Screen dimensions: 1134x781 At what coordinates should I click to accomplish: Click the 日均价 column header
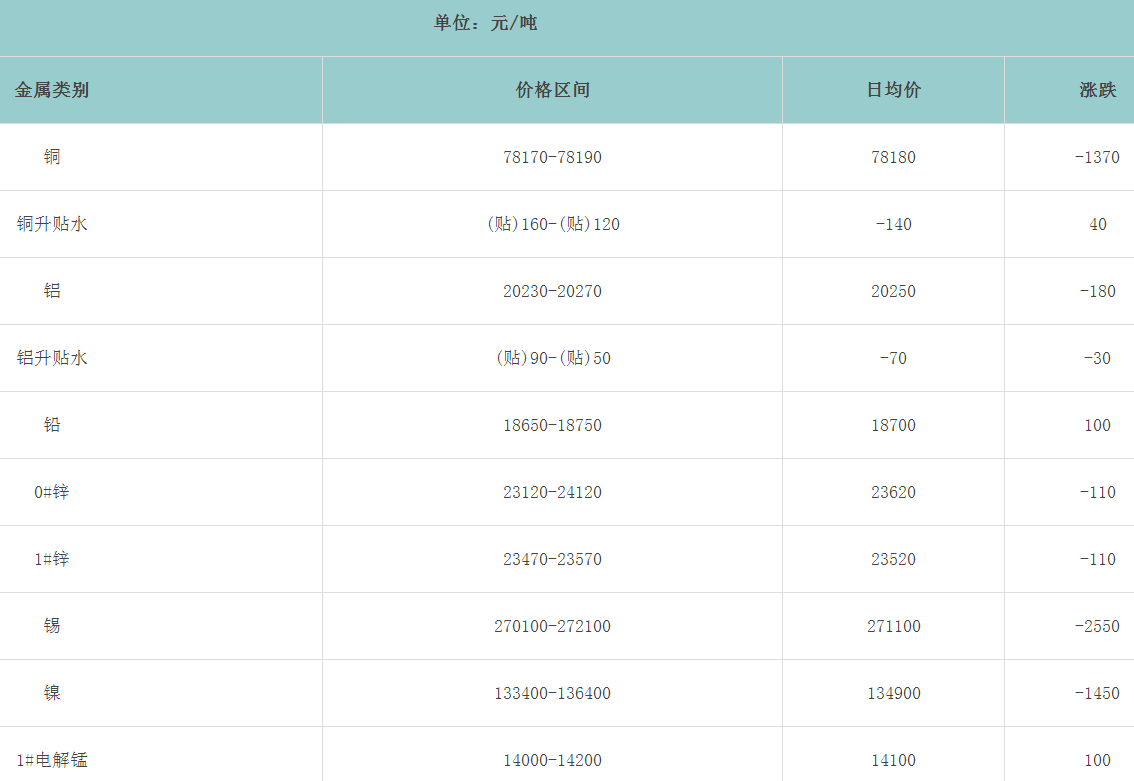click(x=893, y=90)
